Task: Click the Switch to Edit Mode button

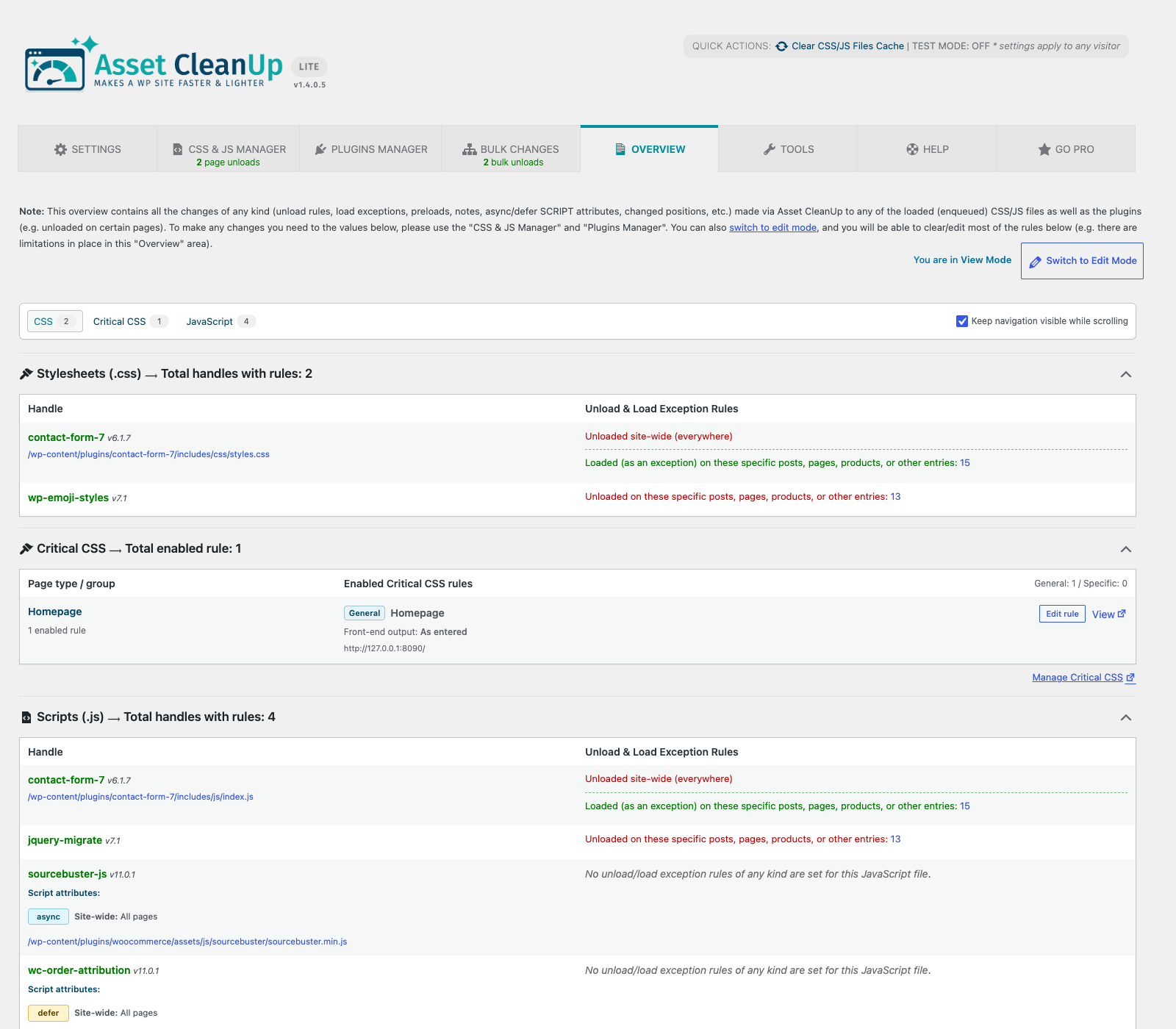Action: click(1082, 261)
